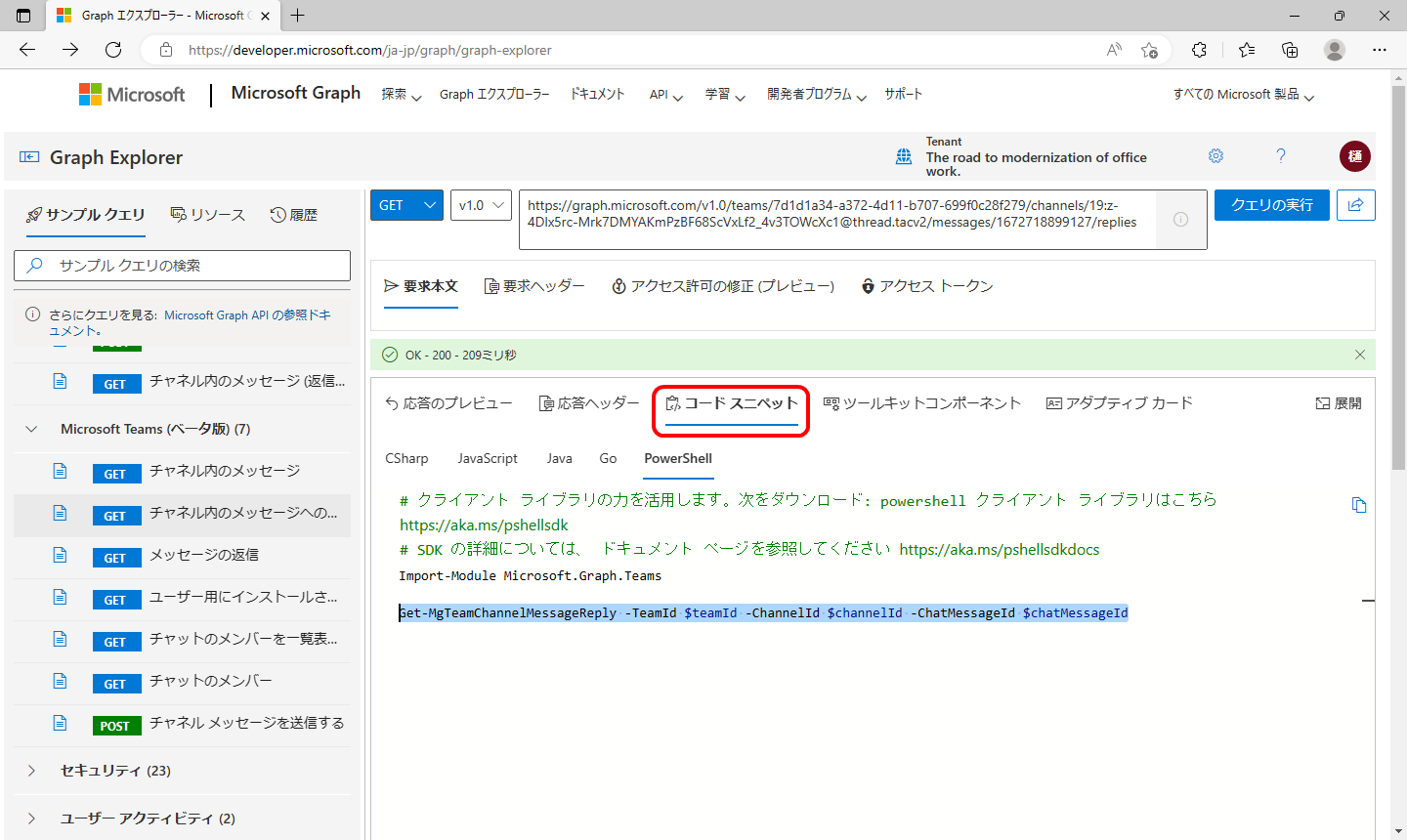Viewport: 1407px width, 840px height.
Task: Open the document icon for チャネル内のメッセージ row
Action: tap(60, 471)
